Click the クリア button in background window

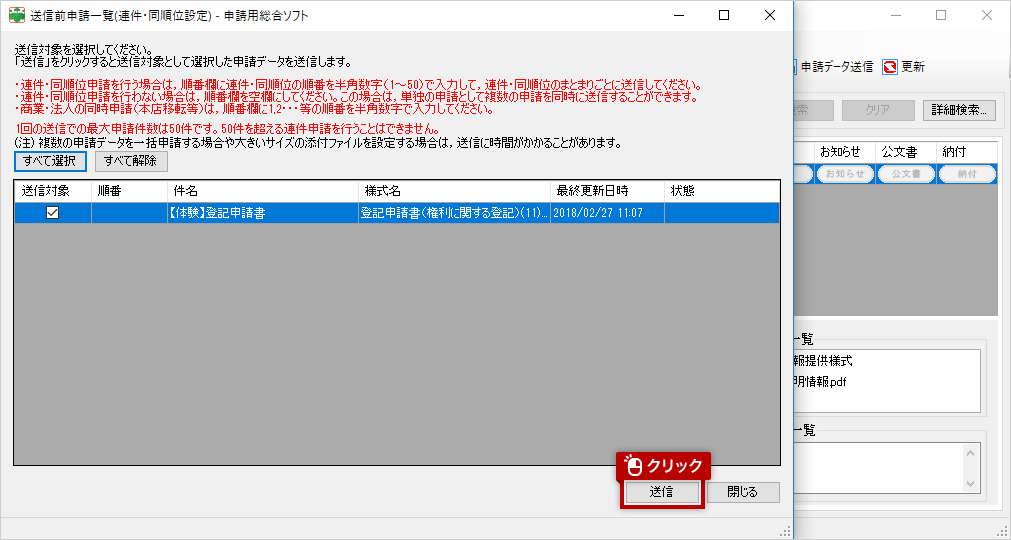click(878, 110)
